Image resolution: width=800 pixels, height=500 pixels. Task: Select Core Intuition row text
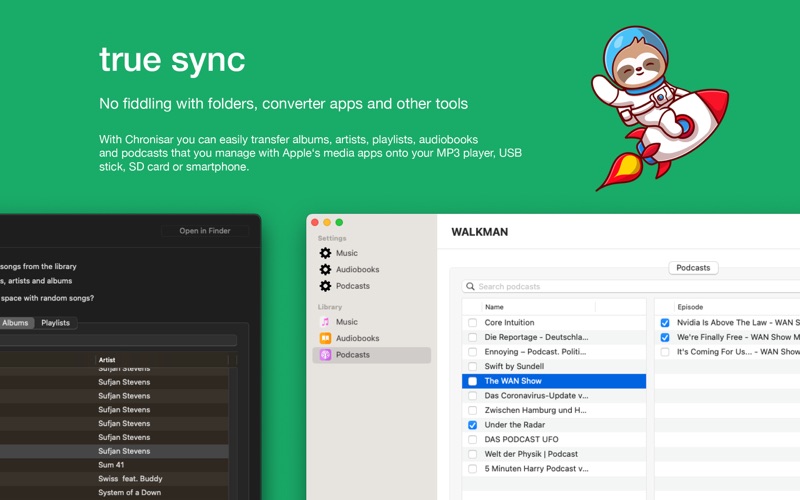509,323
